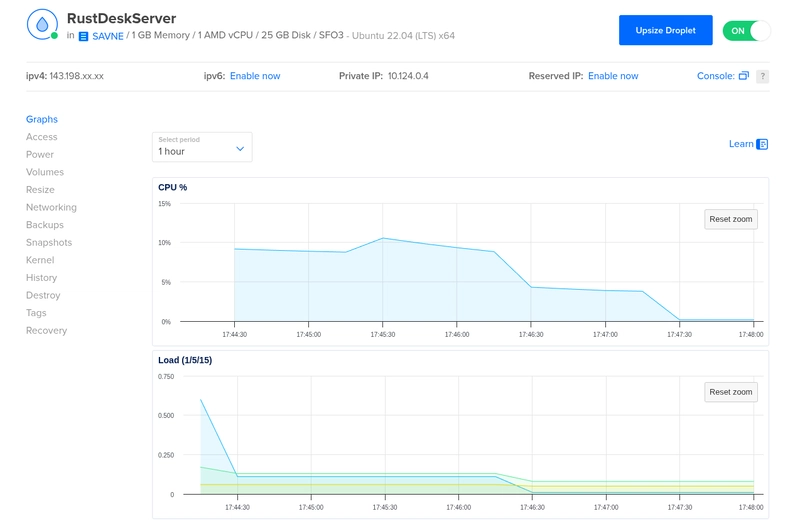Click the droplet icon beside RustDeskServer

42,25
